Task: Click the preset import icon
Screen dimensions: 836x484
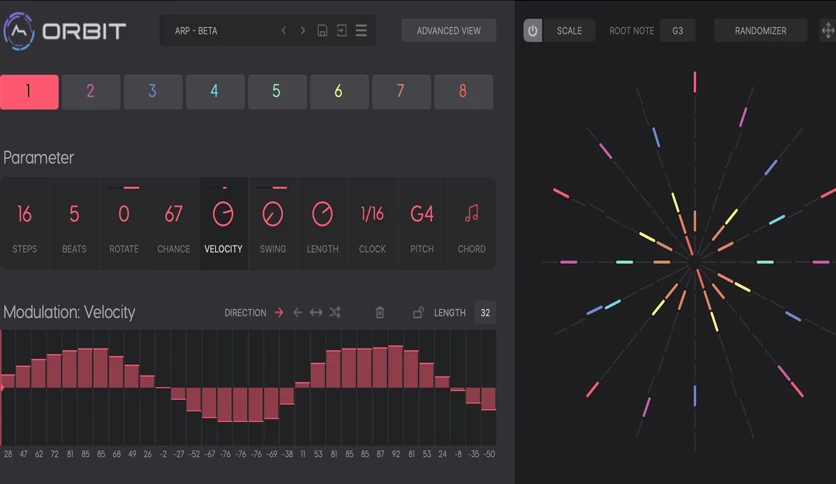Action: [x=342, y=30]
